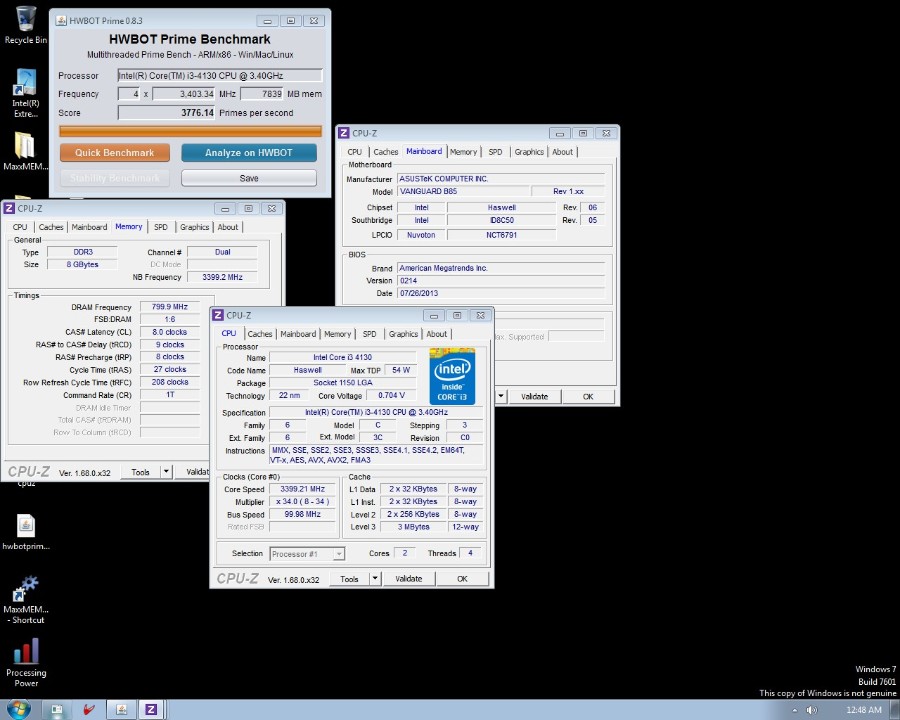
Task: Select the HWBOT Prime Java taskbar icon
Action: click(x=121, y=710)
